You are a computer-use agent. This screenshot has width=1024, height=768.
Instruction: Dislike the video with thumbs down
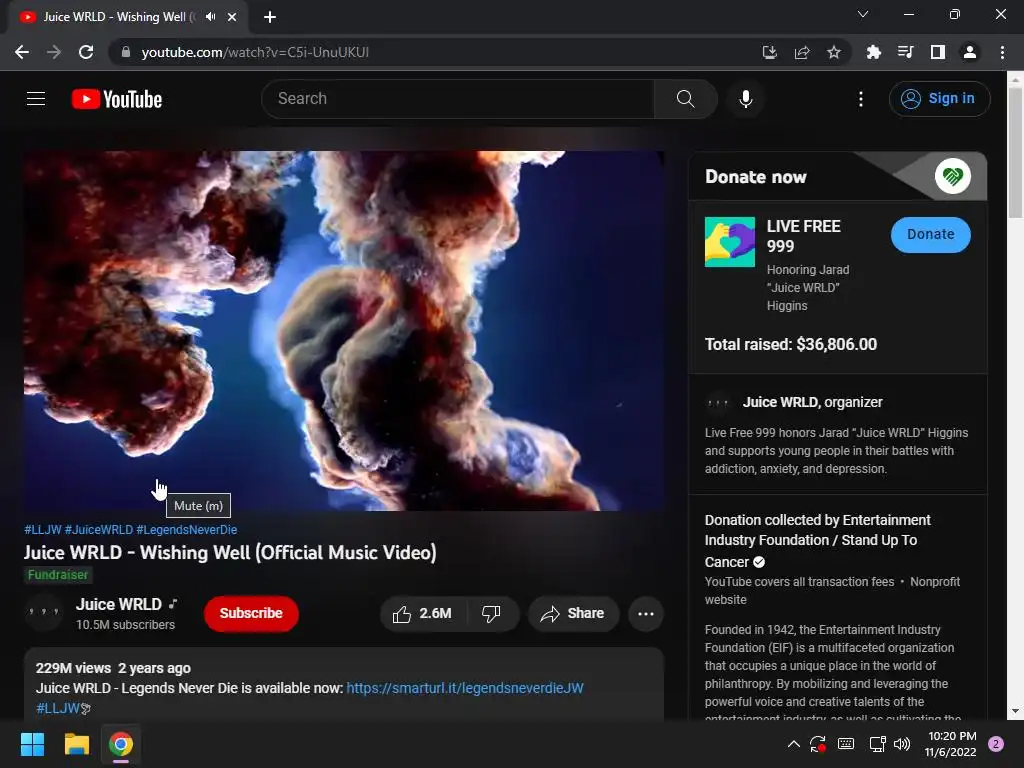[x=492, y=613]
